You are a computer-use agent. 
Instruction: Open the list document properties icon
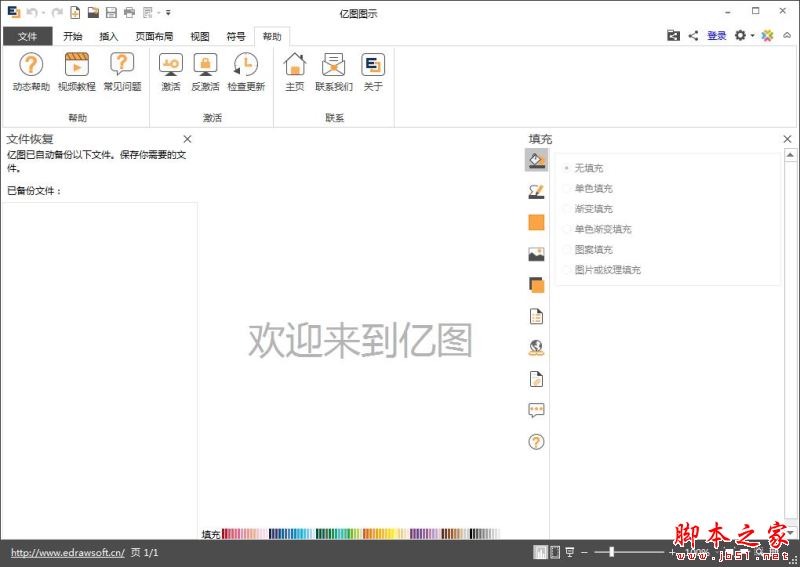point(536,316)
